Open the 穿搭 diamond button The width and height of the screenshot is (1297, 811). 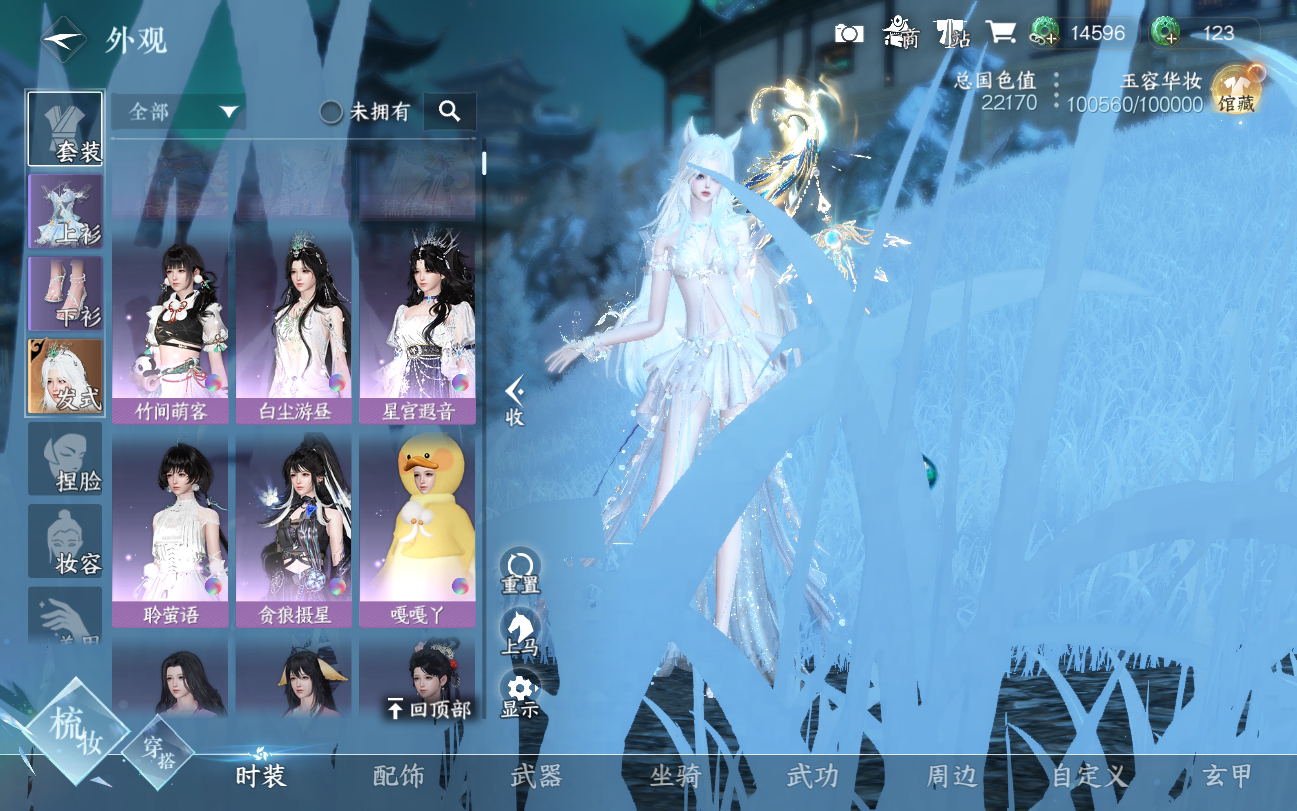tap(158, 753)
